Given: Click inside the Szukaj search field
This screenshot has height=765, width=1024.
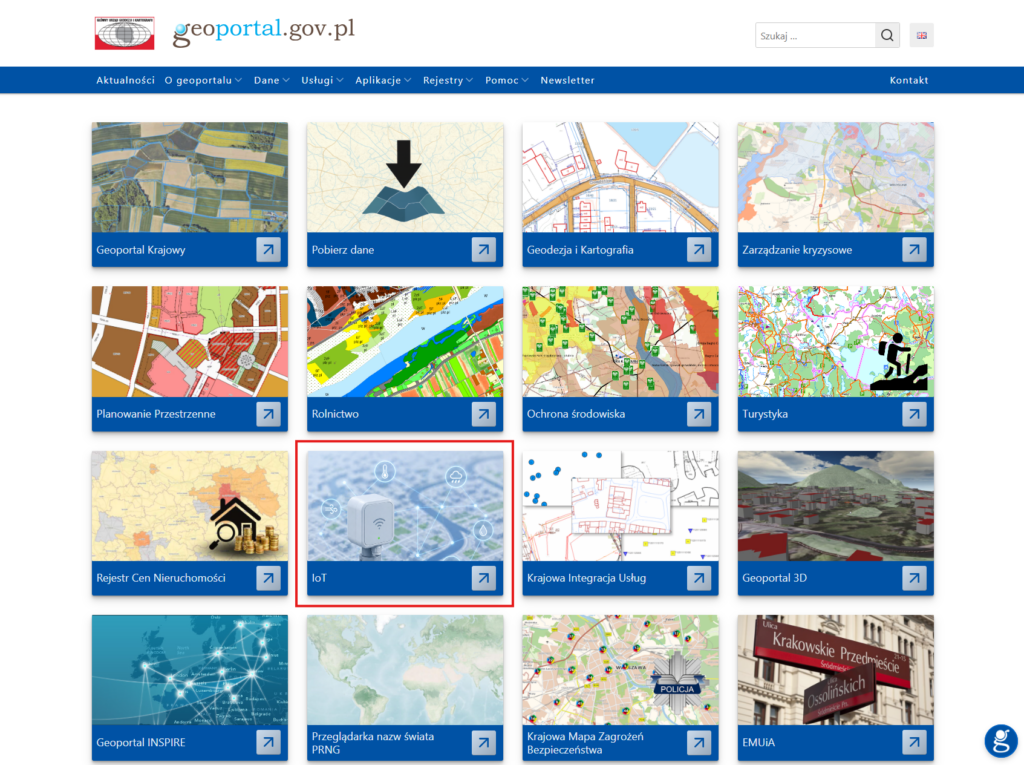Looking at the screenshot, I should pos(810,34).
